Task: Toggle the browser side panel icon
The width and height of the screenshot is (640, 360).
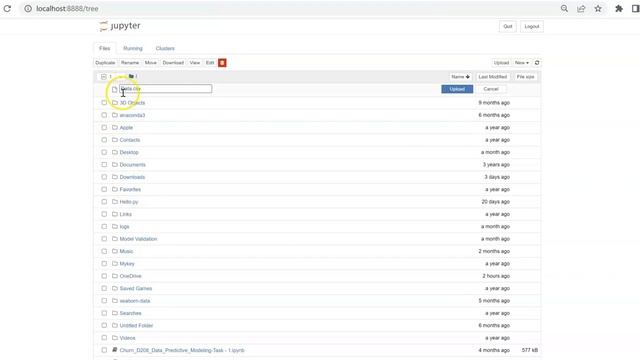Action: tap(635, 9)
